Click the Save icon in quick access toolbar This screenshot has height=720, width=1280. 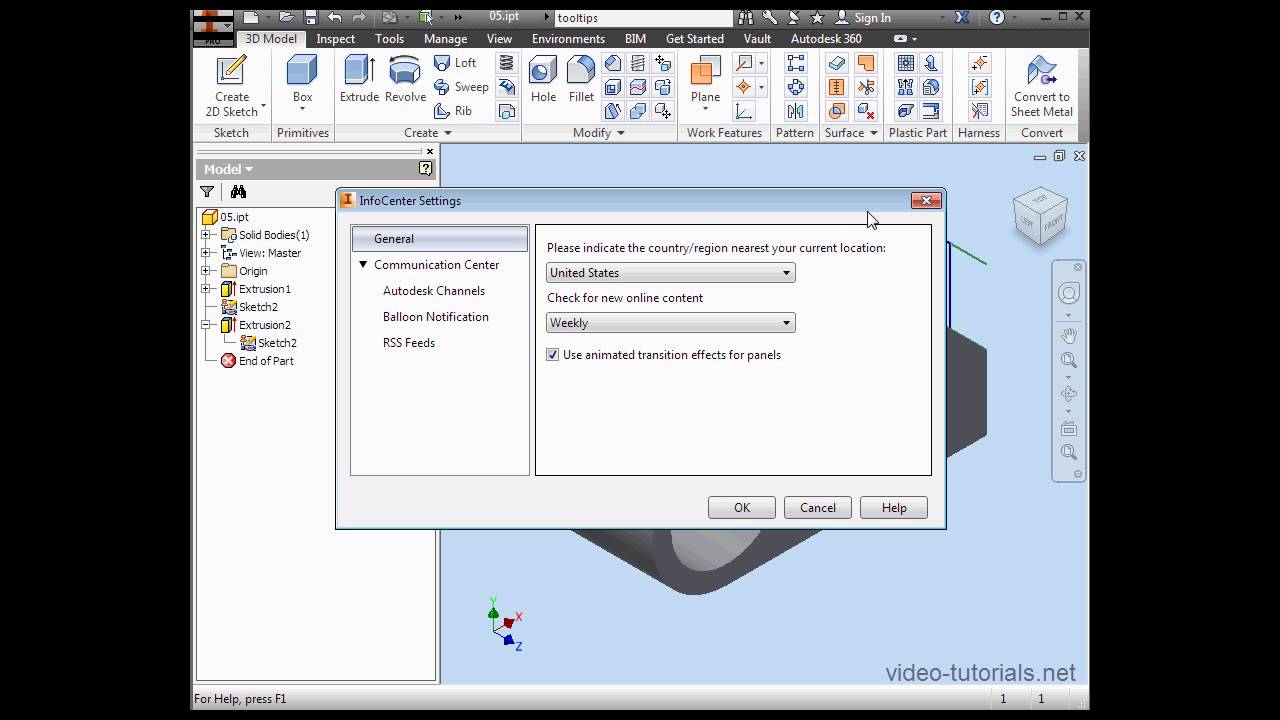(310, 17)
